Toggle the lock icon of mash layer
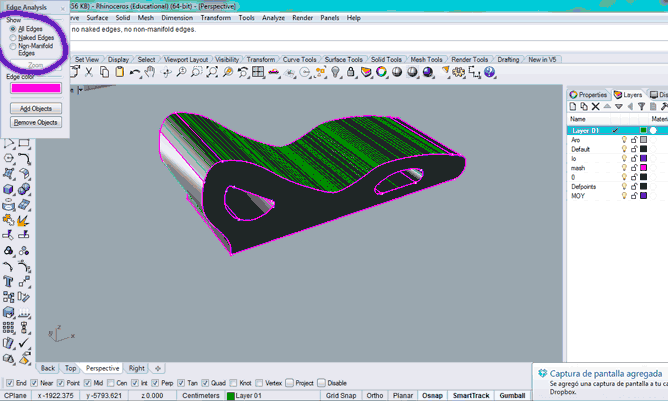The image size is (668, 401). pos(634,168)
